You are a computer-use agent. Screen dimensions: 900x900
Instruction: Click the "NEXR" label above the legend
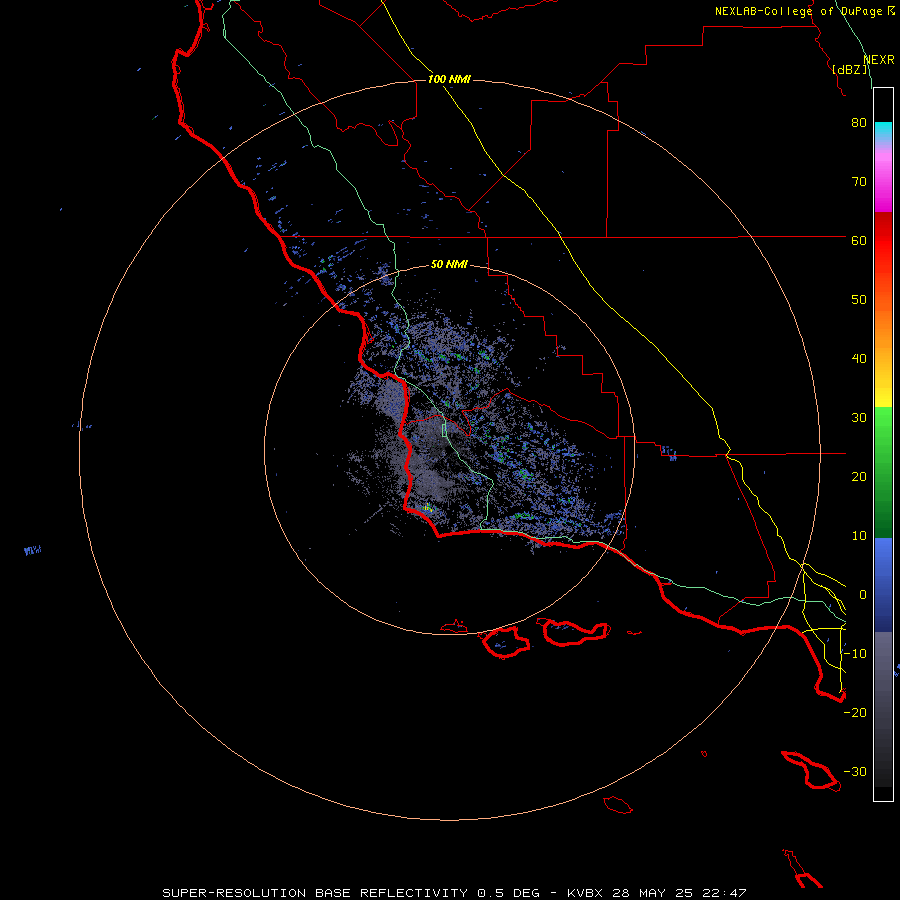pyautogui.click(x=879, y=60)
